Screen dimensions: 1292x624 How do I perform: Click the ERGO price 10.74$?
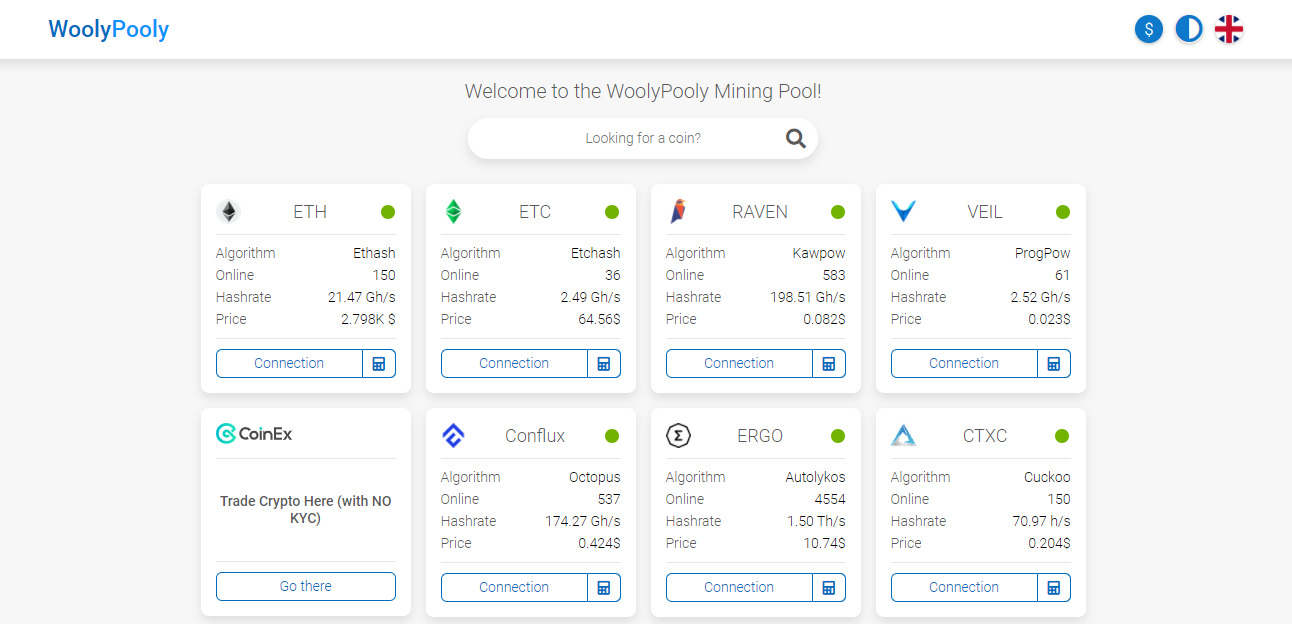click(x=825, y=543)
